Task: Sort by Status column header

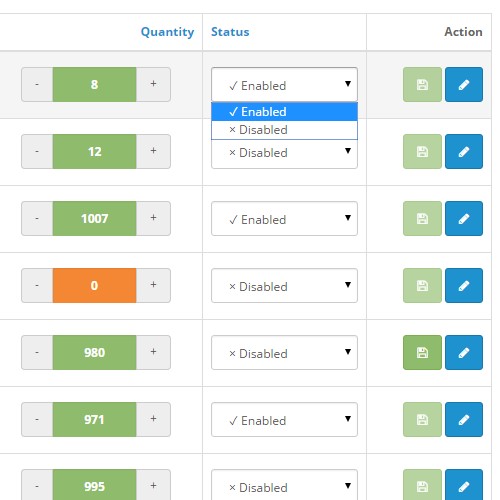Action: (x=230, y=32)
